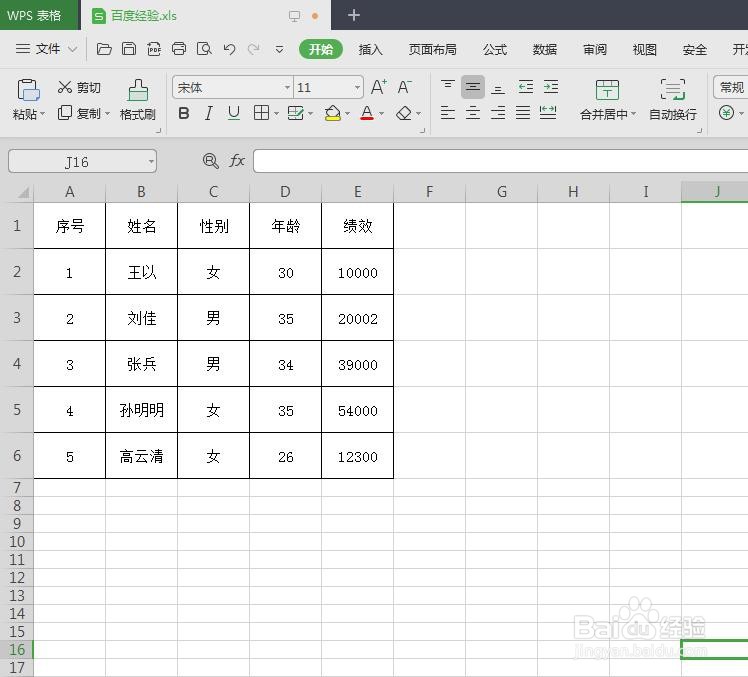Image resolution: width=748 pixels, height=677 pixels.
Task: Select cell with value 54000
Action: tap(357, 410)
